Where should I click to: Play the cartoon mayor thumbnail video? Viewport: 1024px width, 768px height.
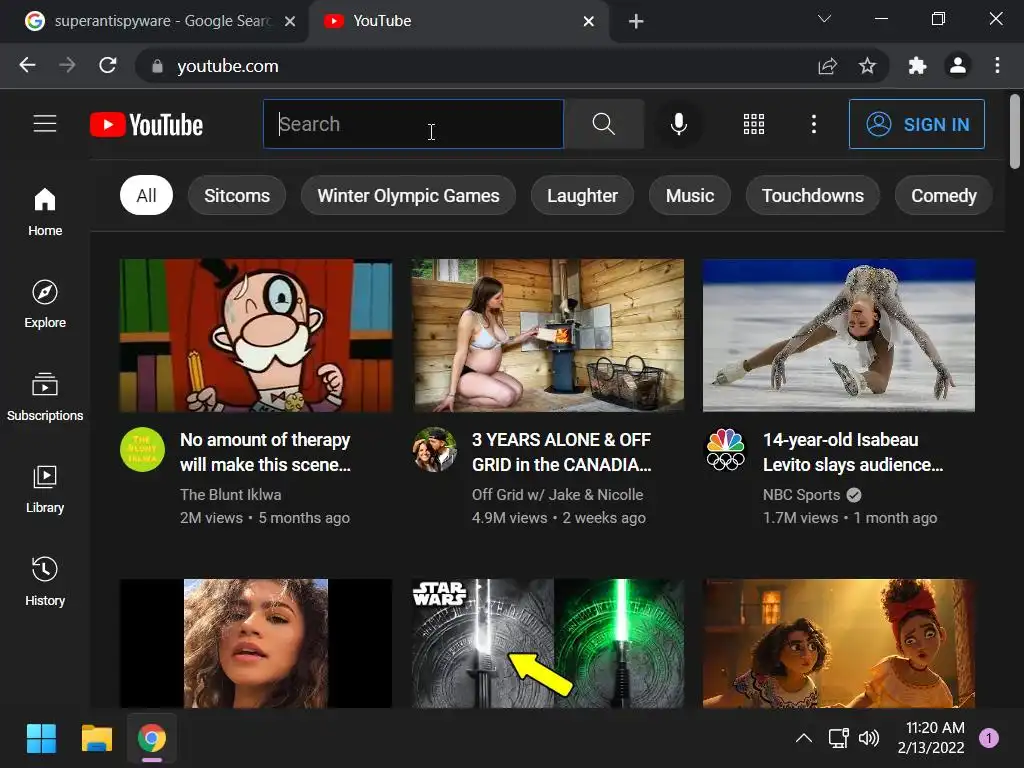(x=256, y=336)
